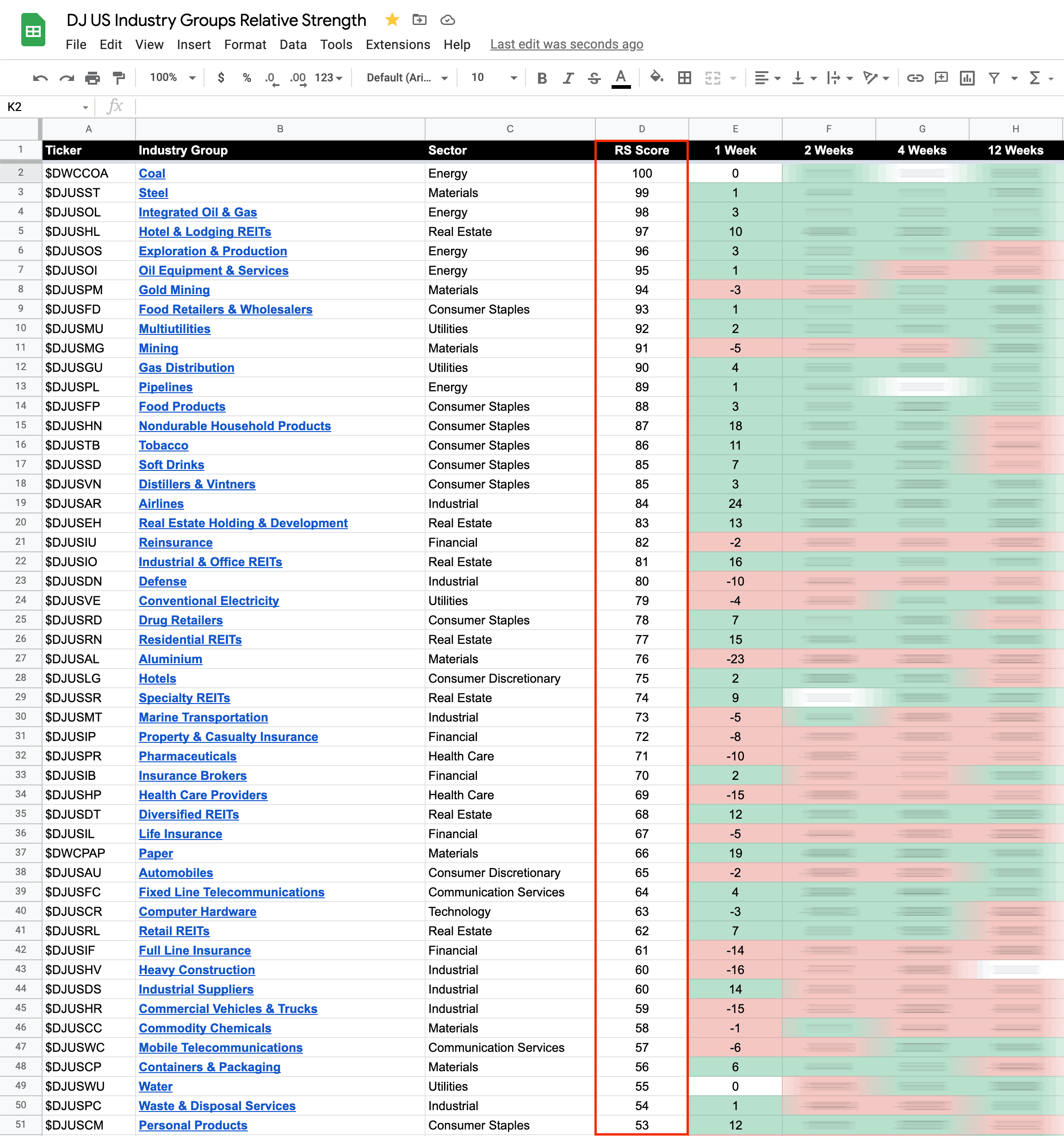Toggle Bold formatting
Image resolution: width=1064 pixels, height=1136 pixels.
click(542, 78)
